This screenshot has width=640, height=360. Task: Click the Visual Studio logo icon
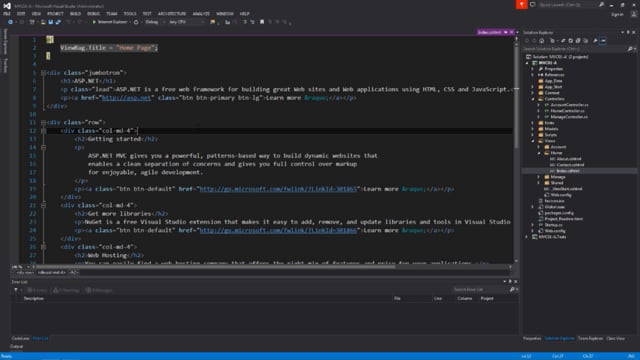(x=7, y=6)
